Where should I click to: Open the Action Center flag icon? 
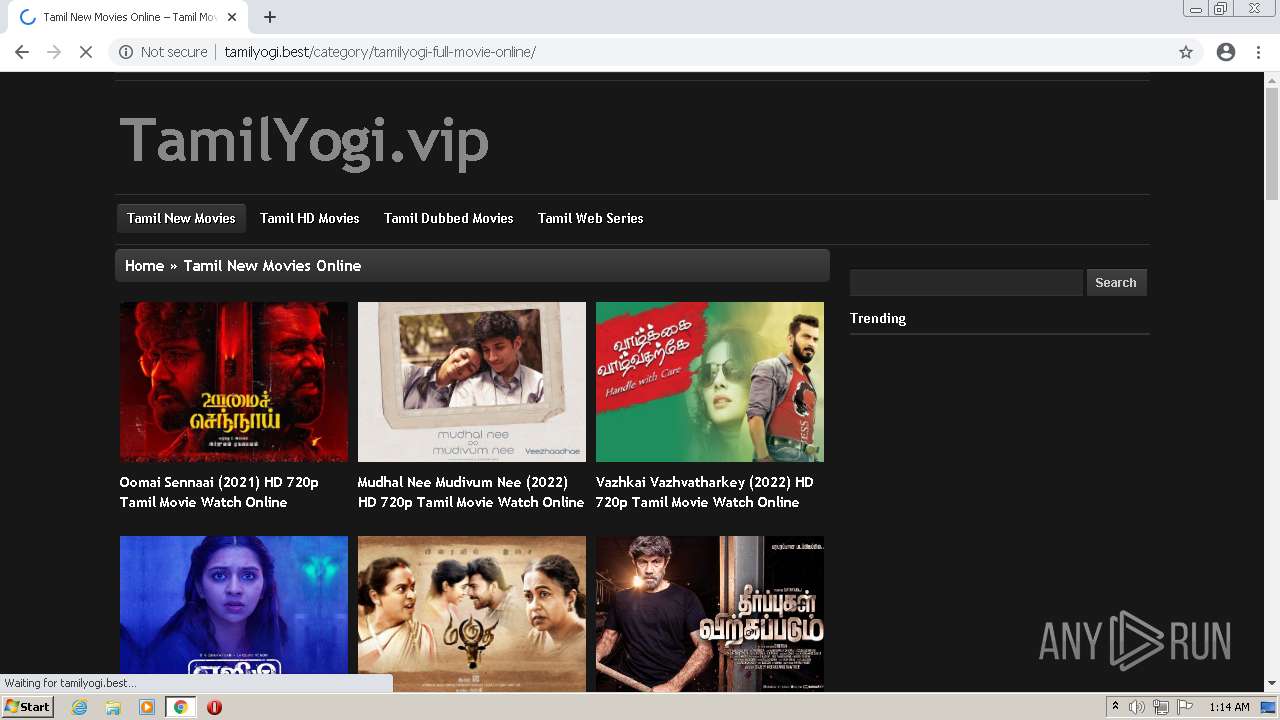tap(1183, 707)
